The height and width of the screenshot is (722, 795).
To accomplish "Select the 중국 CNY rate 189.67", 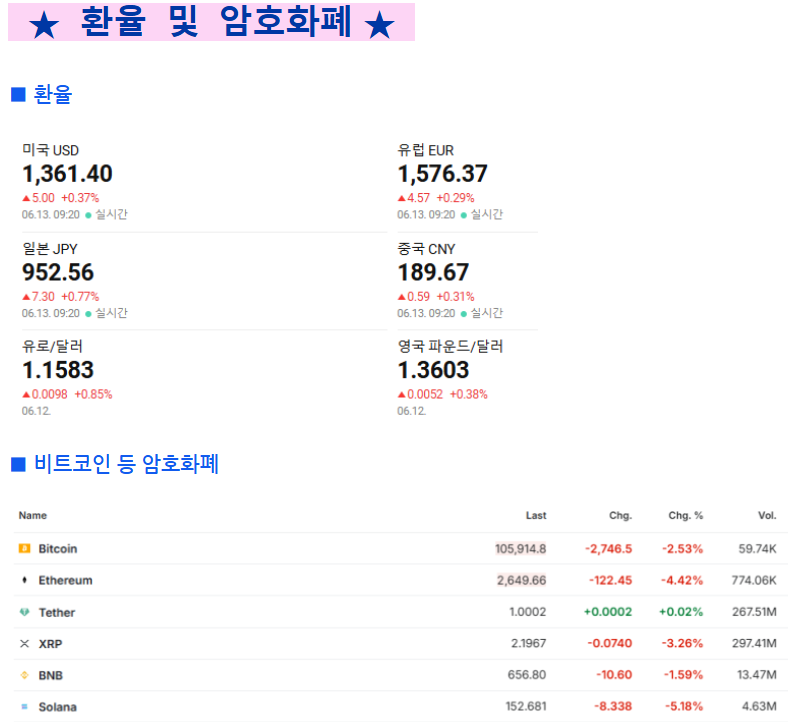I will 433,272.
